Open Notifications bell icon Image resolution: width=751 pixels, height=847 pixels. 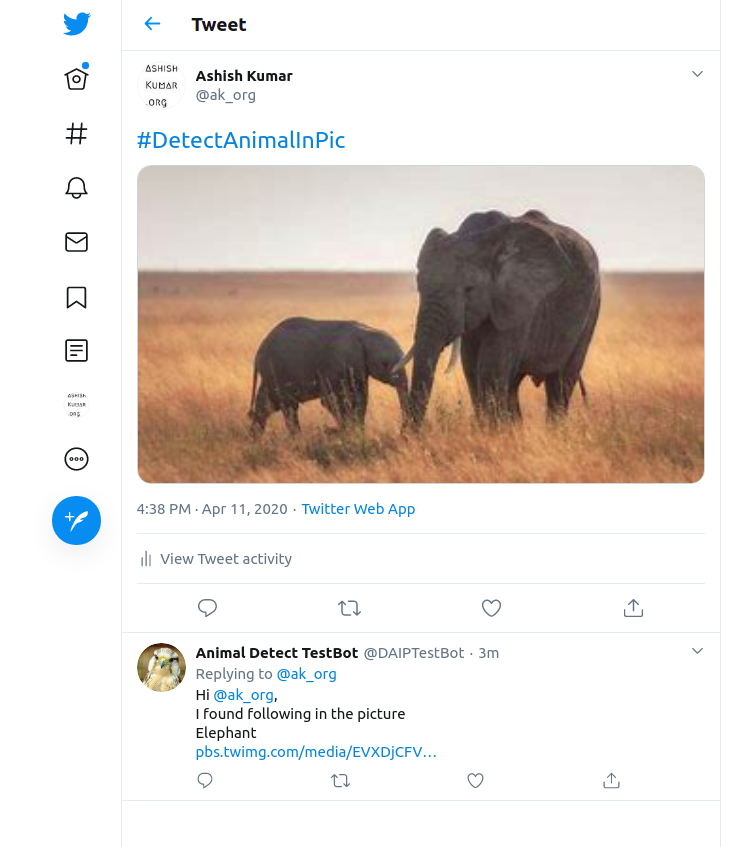tap(76, 188)
